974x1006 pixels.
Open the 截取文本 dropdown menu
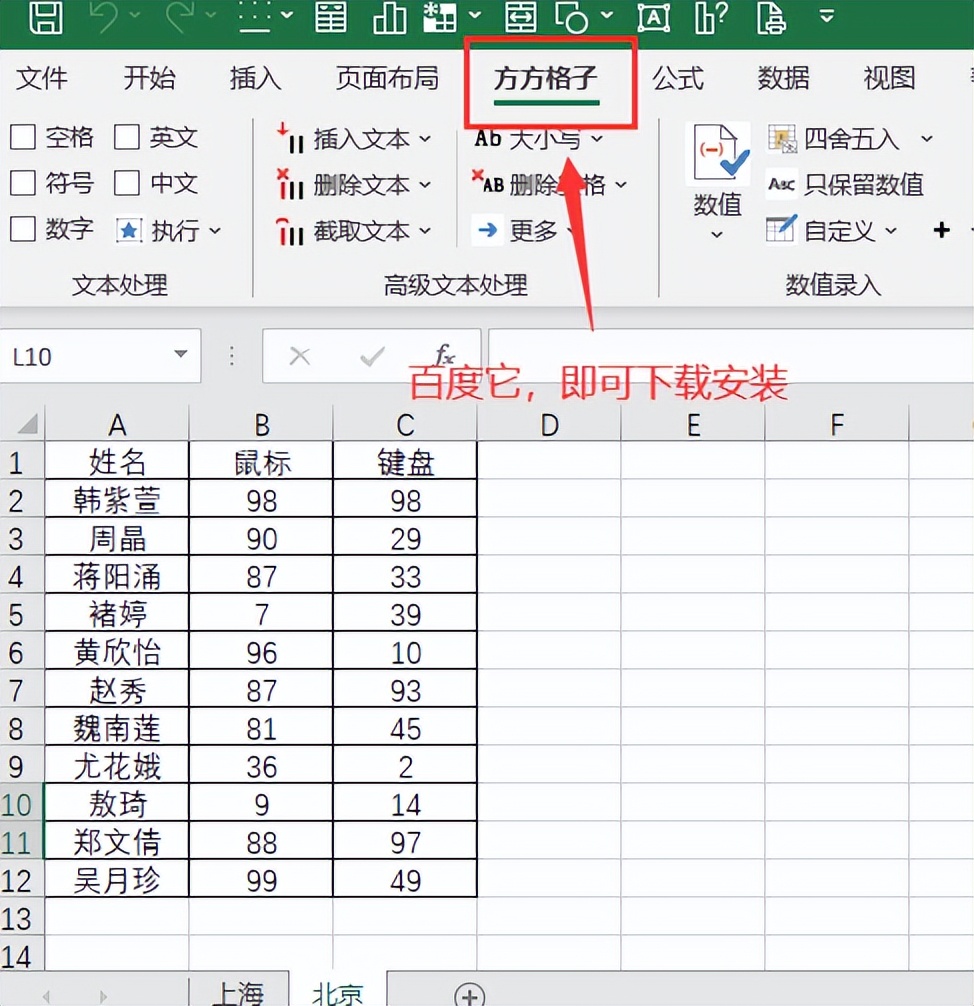pos(425,231)
